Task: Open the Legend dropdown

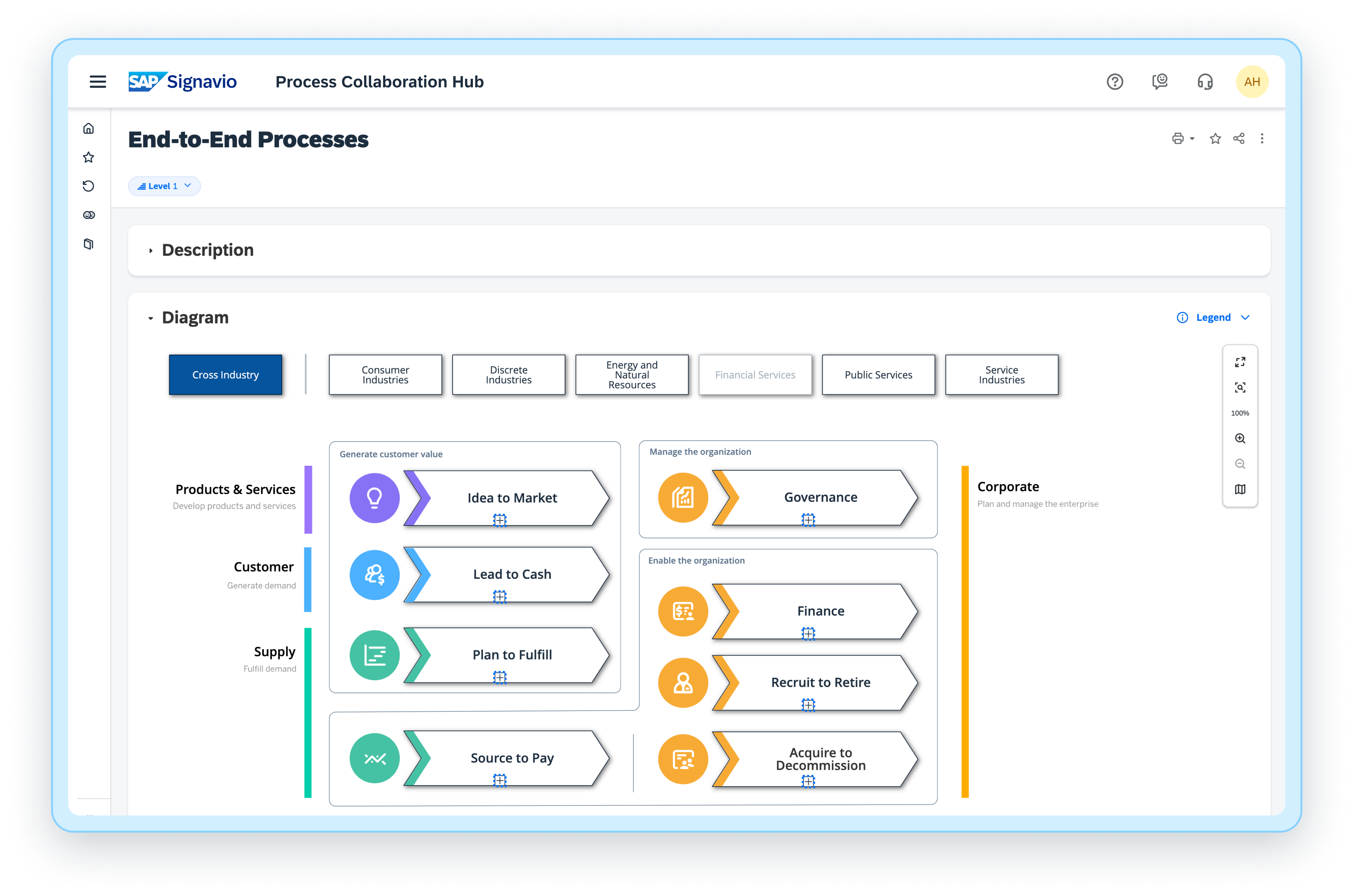Action: coord(1214,317)
